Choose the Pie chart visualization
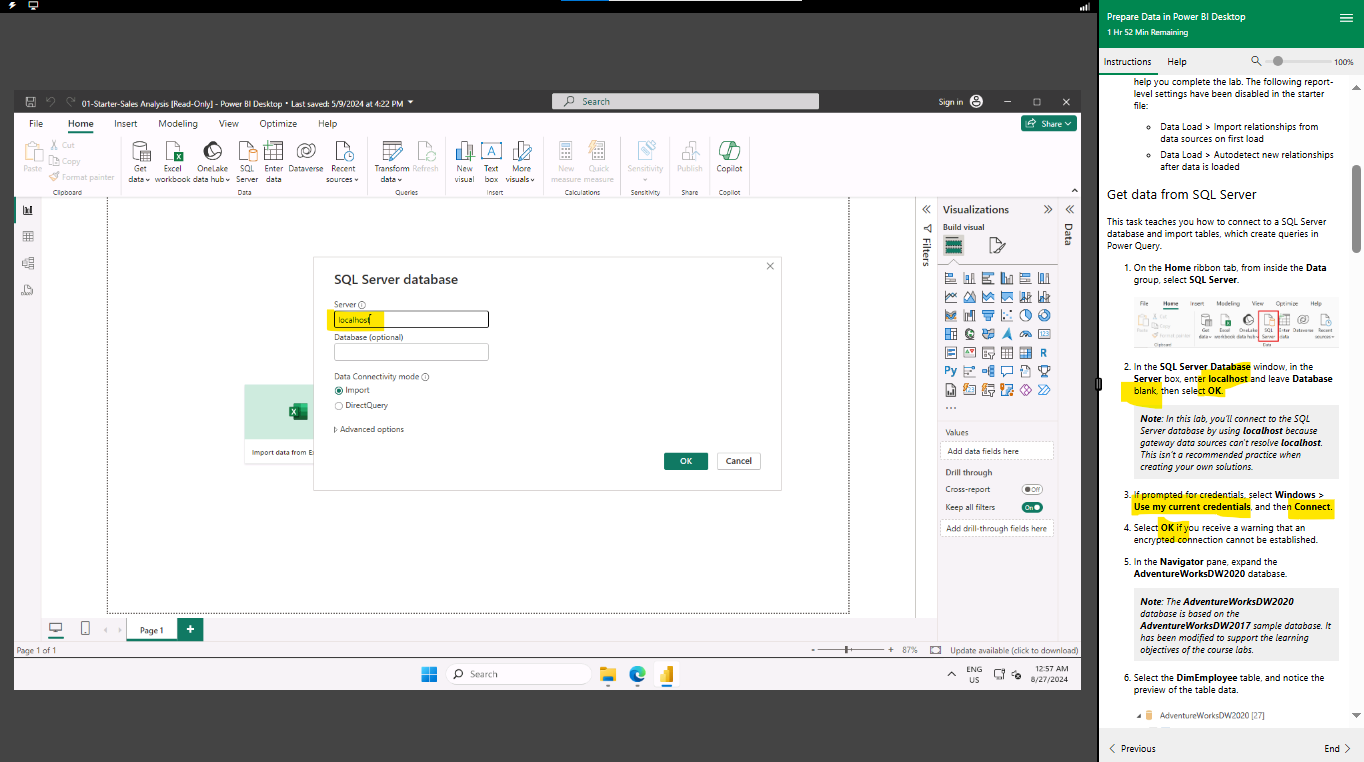1364x762 pixels. 1025,315
